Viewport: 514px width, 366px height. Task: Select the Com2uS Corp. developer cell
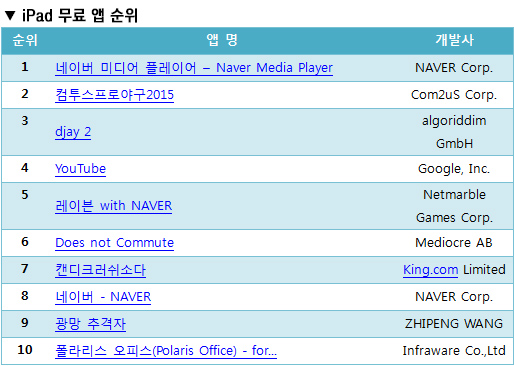coord(454,95)
